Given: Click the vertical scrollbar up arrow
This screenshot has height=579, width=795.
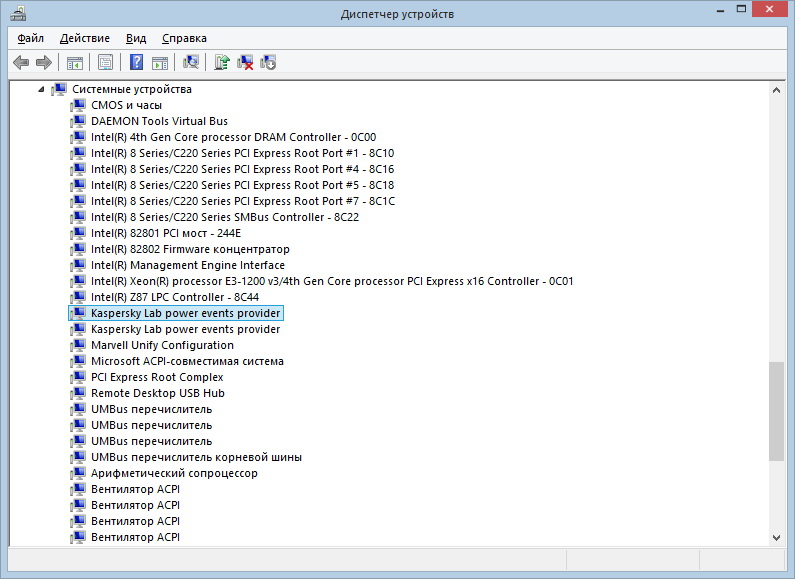Looking at the screenshot, I should (x=776, y=90).
